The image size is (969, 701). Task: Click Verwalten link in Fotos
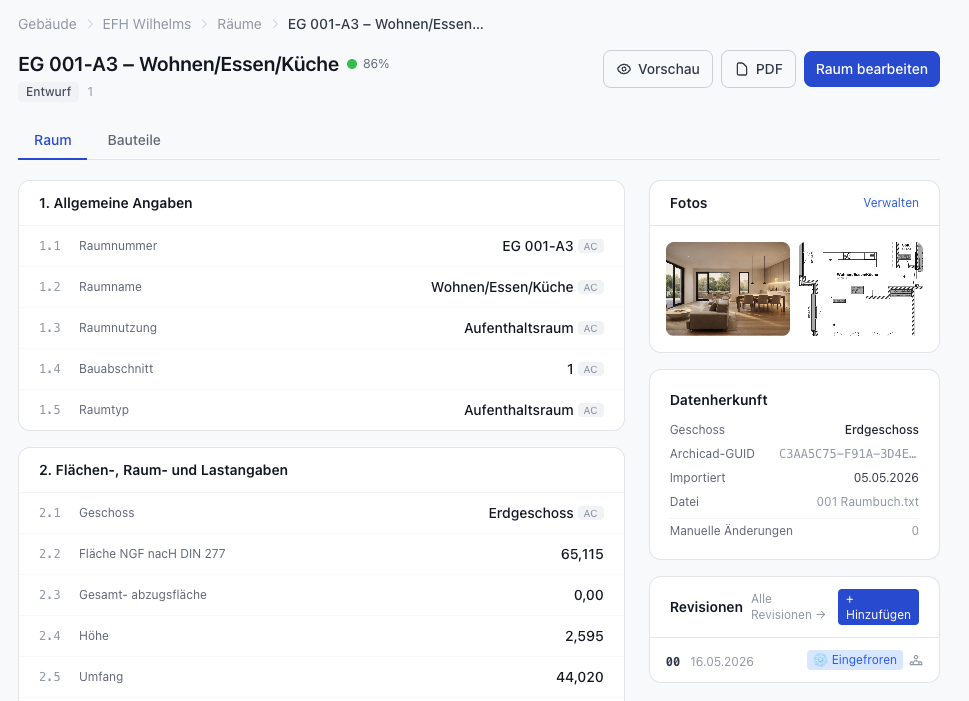pos(891,203)
